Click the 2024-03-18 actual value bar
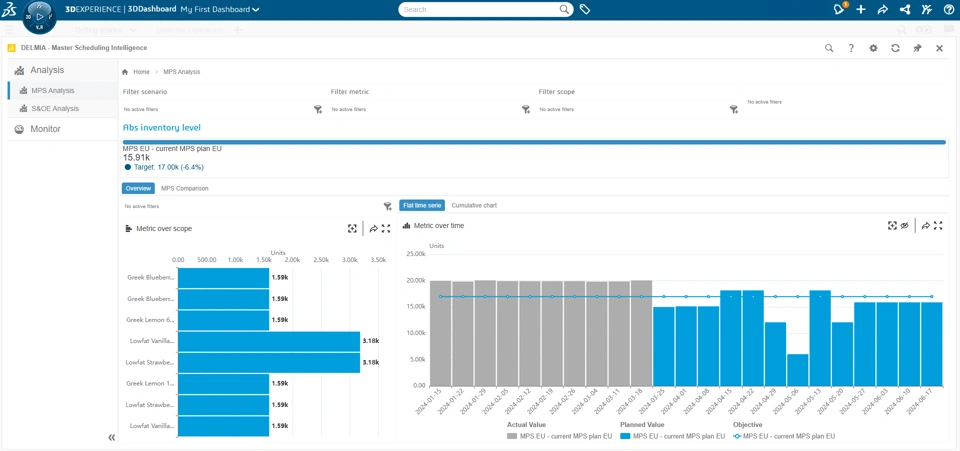Viewport: 960px width, 451px height. (x=641, y=333)
